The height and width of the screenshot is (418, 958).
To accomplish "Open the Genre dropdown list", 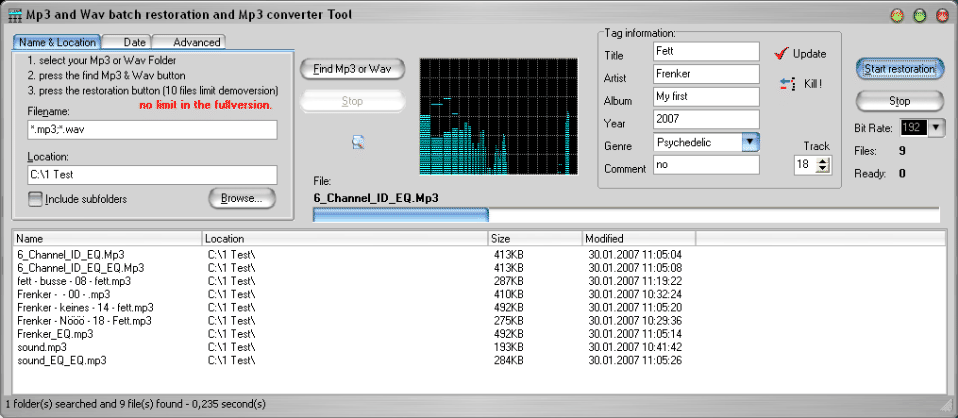I will coord(750,142).
